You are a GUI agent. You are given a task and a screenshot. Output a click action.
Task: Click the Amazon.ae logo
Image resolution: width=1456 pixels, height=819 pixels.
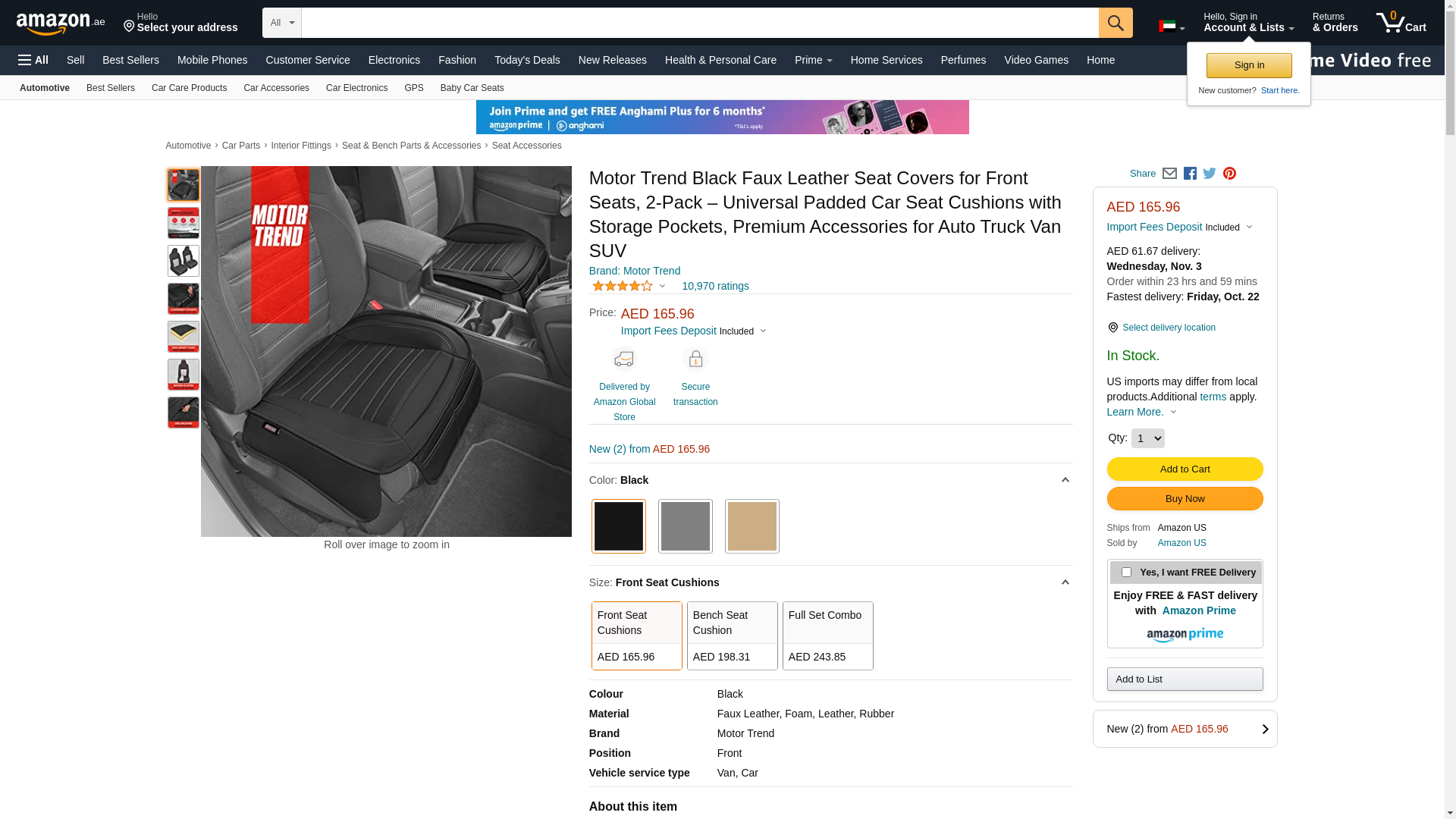[61, 24]
